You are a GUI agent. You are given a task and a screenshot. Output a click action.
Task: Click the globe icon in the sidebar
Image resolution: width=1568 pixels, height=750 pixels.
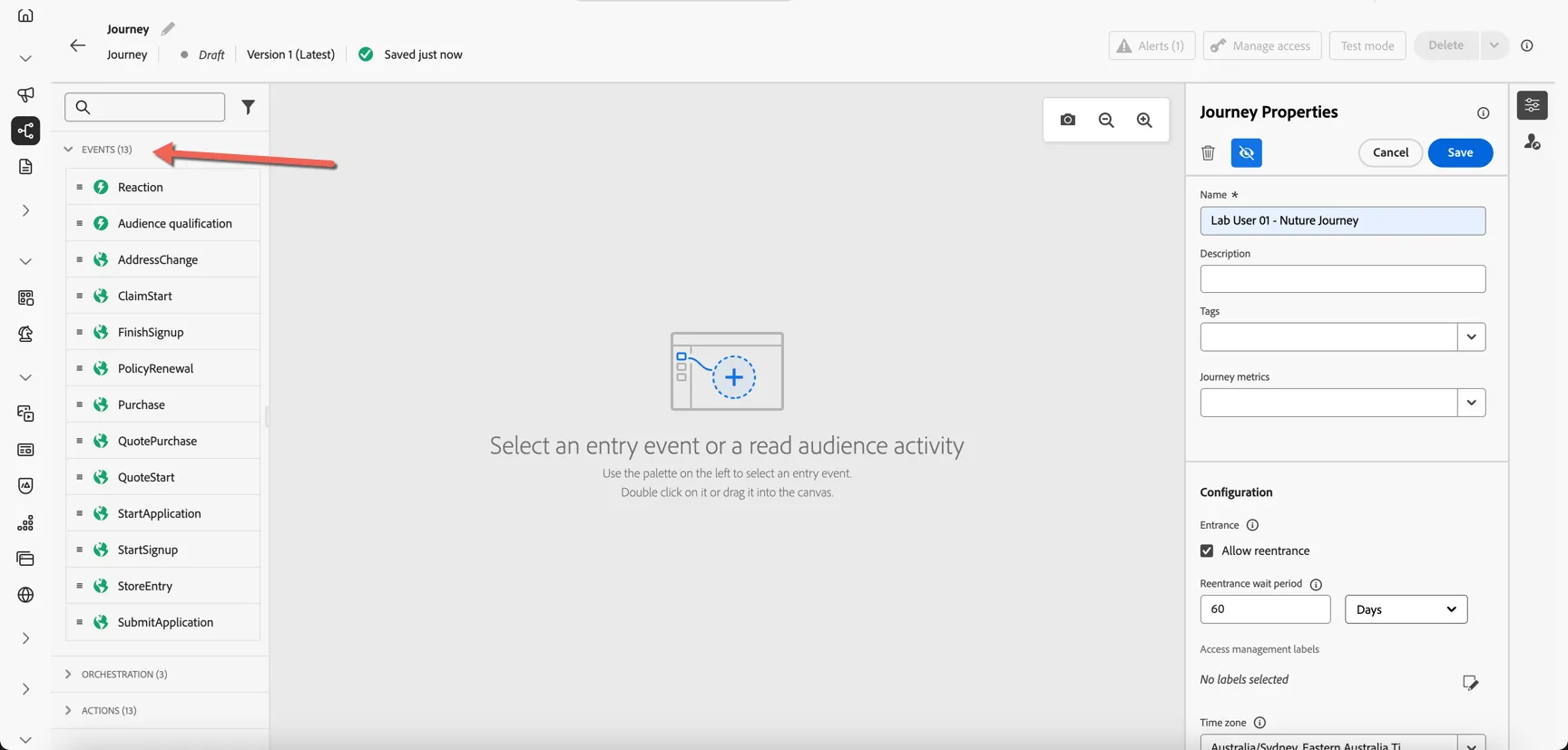click(25, 595)
